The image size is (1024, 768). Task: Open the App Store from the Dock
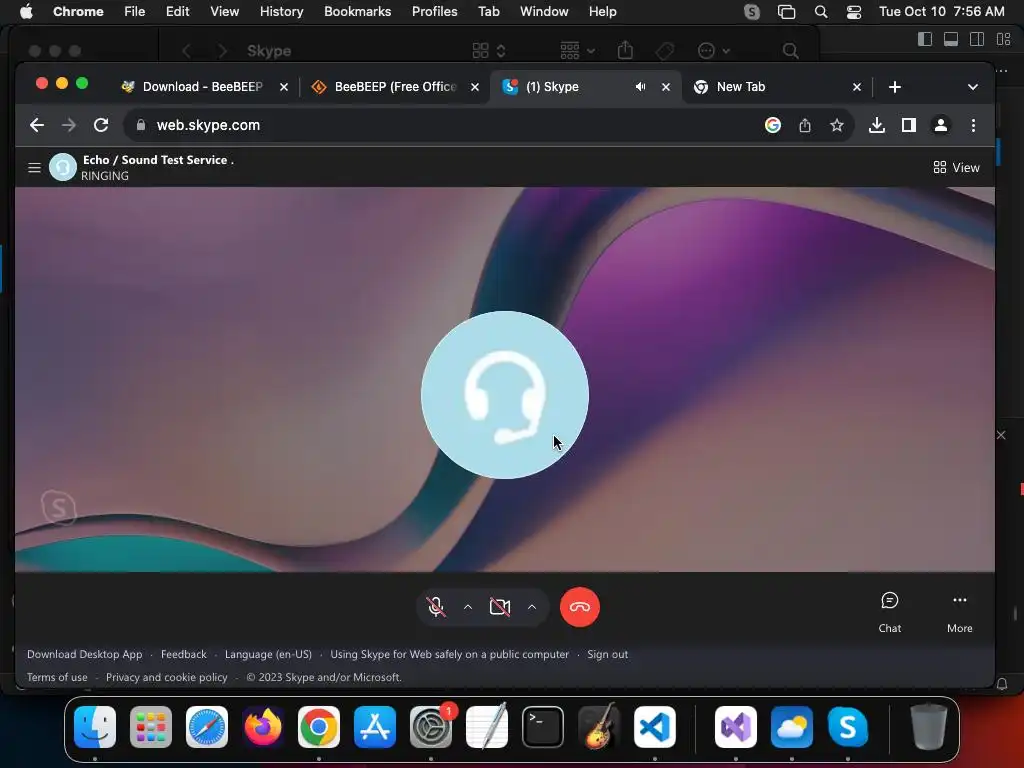tap(375, 727)
